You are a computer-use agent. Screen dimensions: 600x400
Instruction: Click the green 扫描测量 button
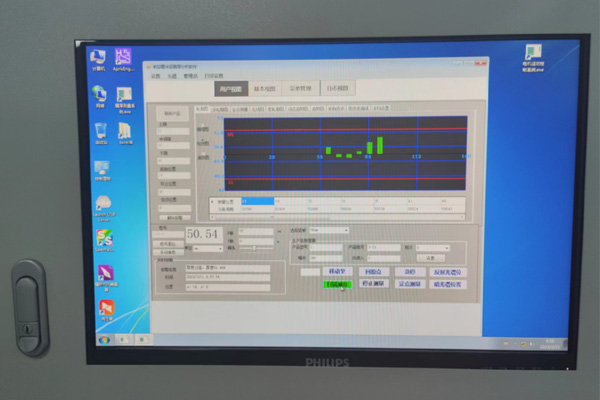tap(336, 284)
